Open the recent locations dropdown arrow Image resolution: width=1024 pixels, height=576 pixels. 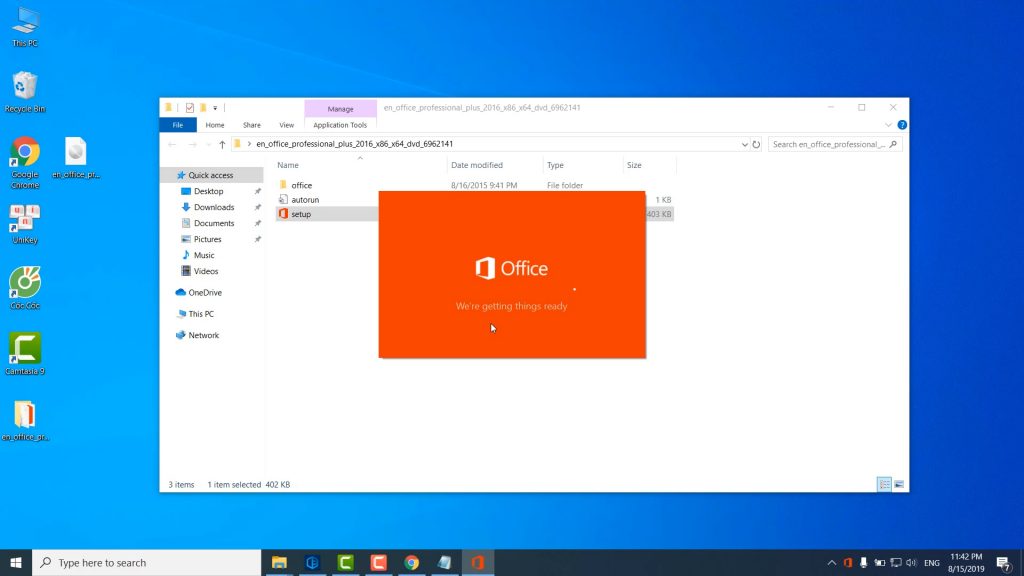(x=208, y=144)
